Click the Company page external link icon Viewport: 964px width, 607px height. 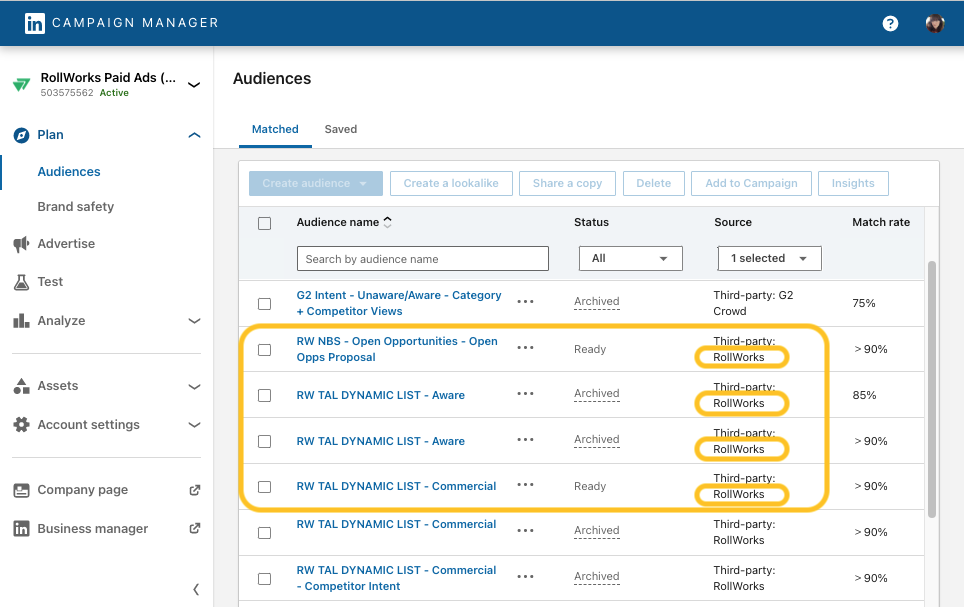[x=195, y=490]
